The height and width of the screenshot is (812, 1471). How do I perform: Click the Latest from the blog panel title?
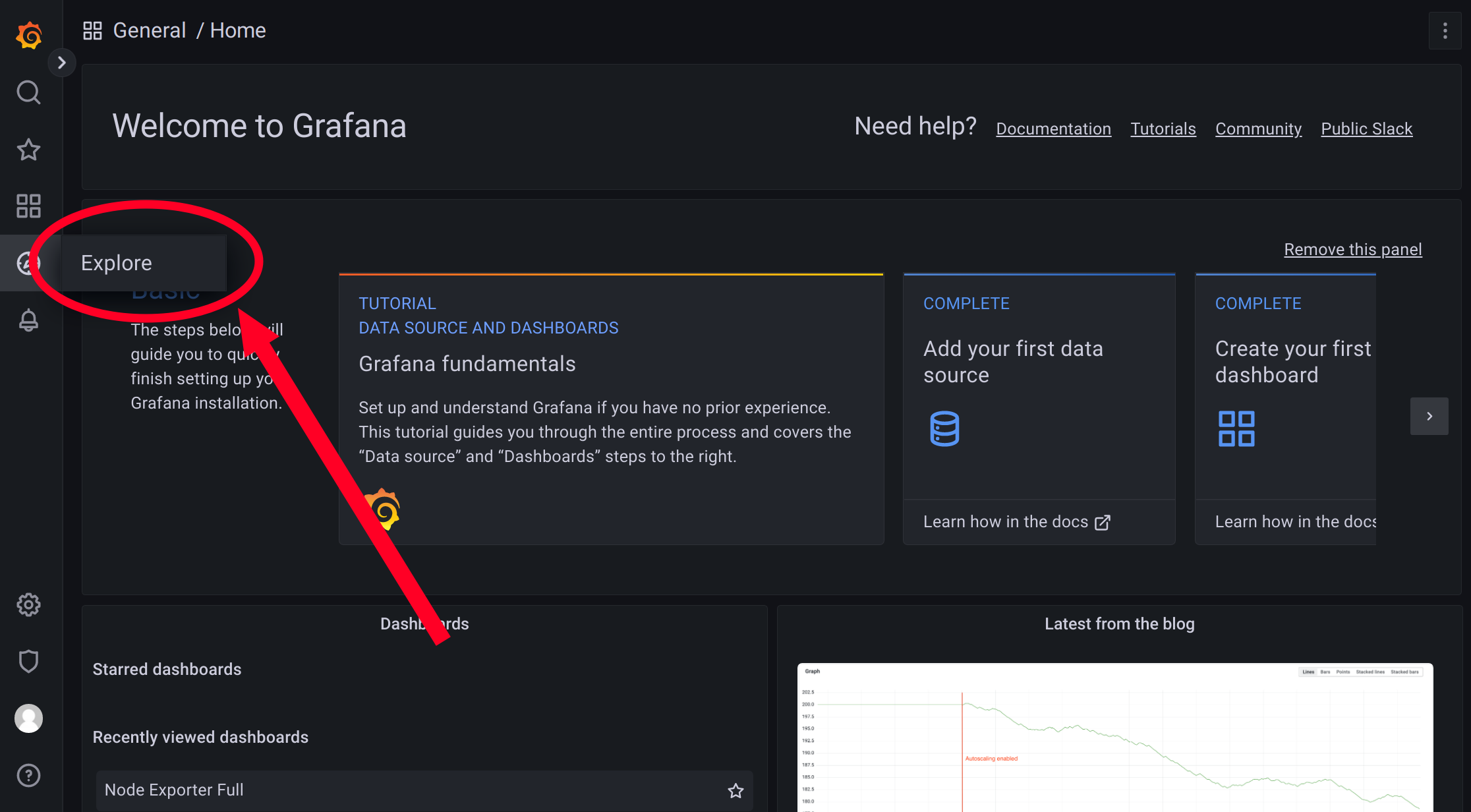click(1119, 623)
